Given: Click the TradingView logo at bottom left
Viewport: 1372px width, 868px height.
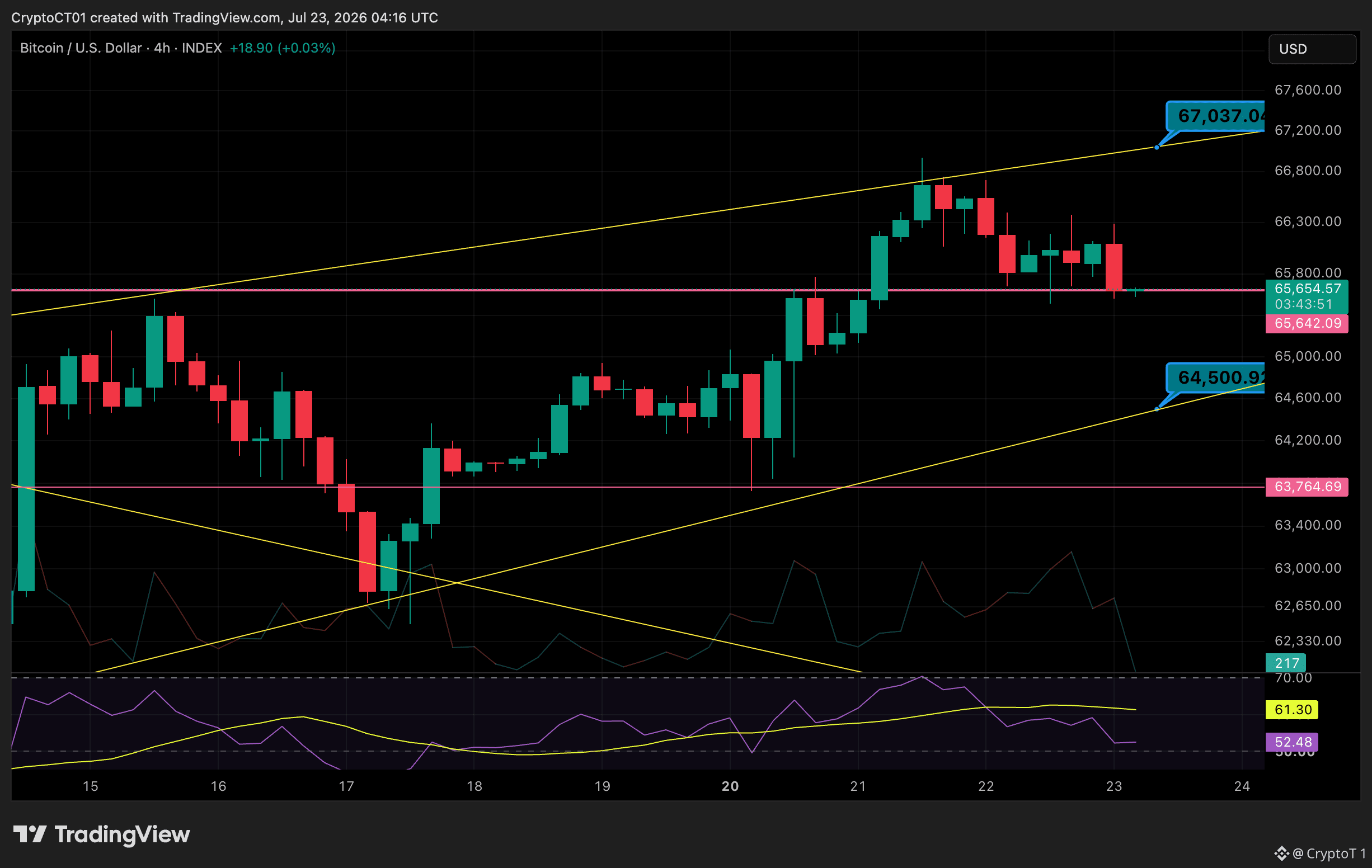Looking at the screenshot, I should [x=101, y=834].
